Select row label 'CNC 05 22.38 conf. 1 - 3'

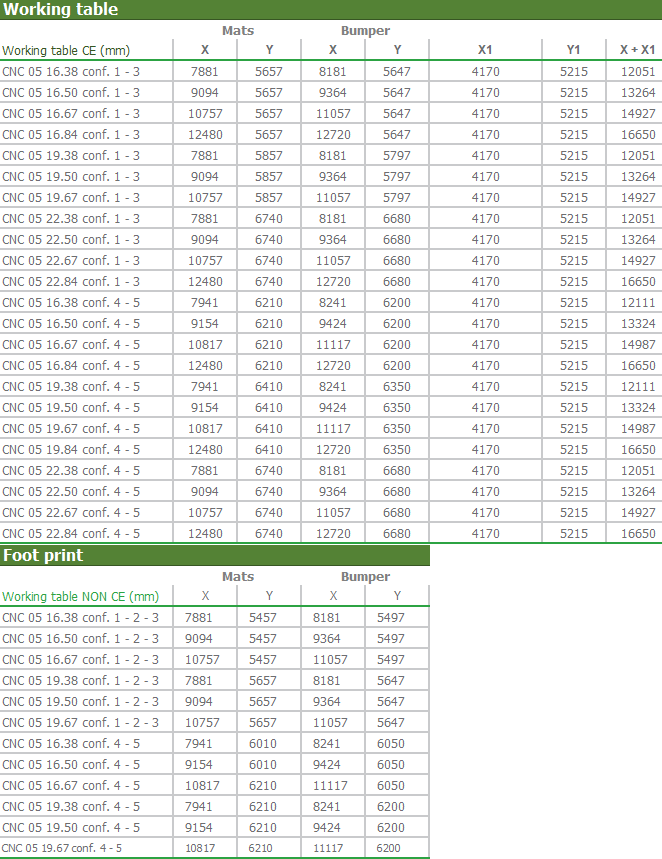coord(71,219)
